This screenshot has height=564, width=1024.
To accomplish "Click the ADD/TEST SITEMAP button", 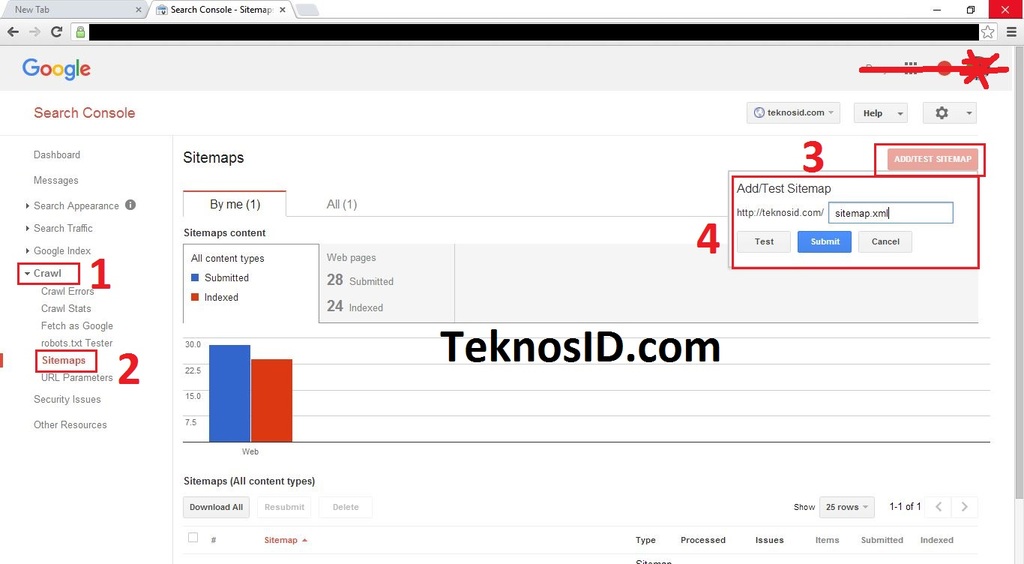I will click(x=933, y=159).
